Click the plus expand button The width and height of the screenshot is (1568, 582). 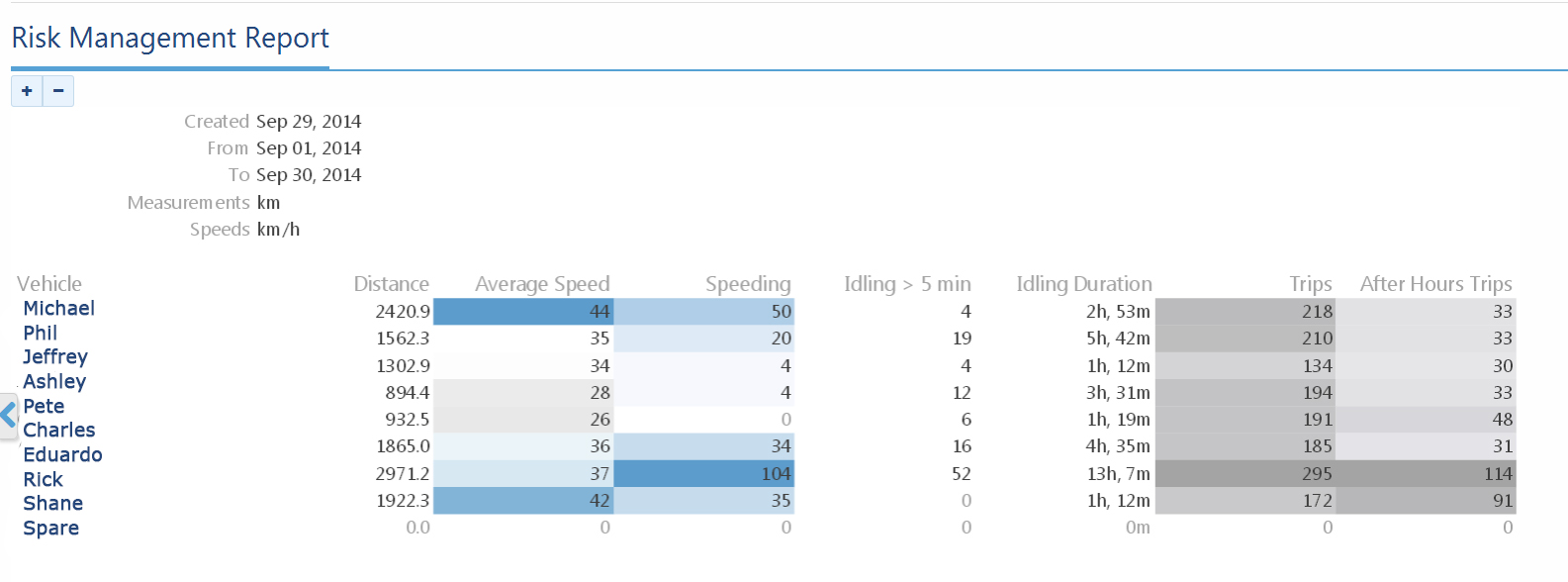point(27,91)
